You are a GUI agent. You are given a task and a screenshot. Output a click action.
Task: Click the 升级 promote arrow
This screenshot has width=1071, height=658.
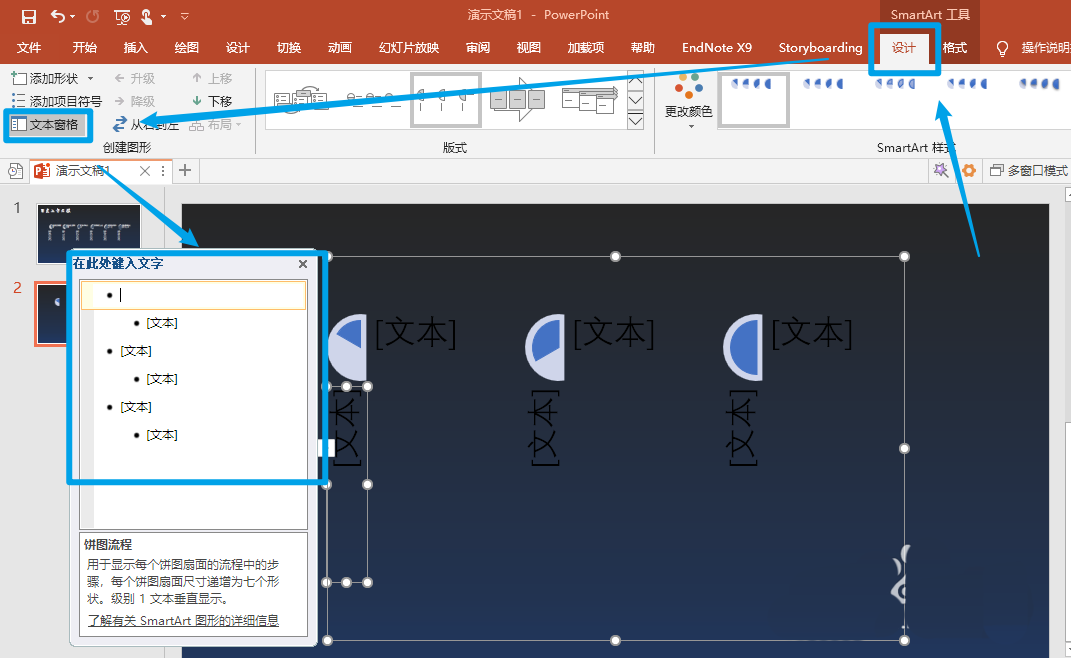(x=135, y=79)
